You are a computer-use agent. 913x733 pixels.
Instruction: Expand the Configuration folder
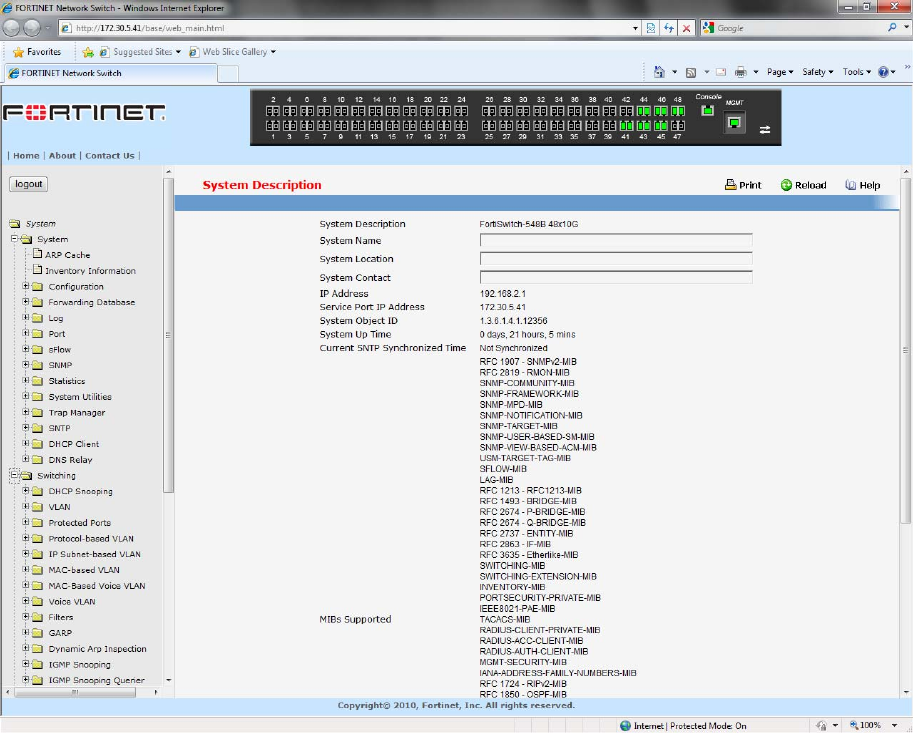[x=26, y=286]
